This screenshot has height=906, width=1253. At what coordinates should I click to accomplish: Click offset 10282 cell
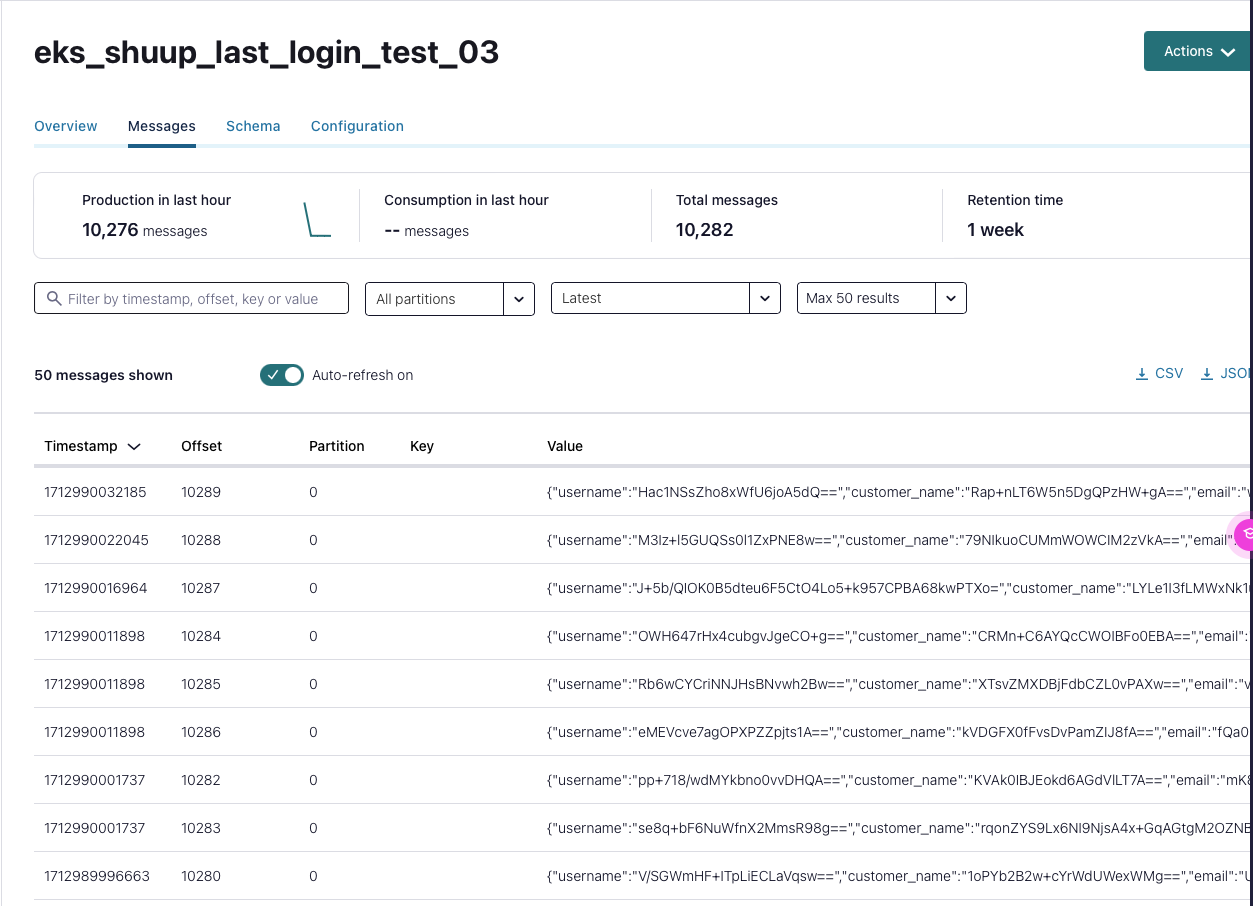click(201, 780)
